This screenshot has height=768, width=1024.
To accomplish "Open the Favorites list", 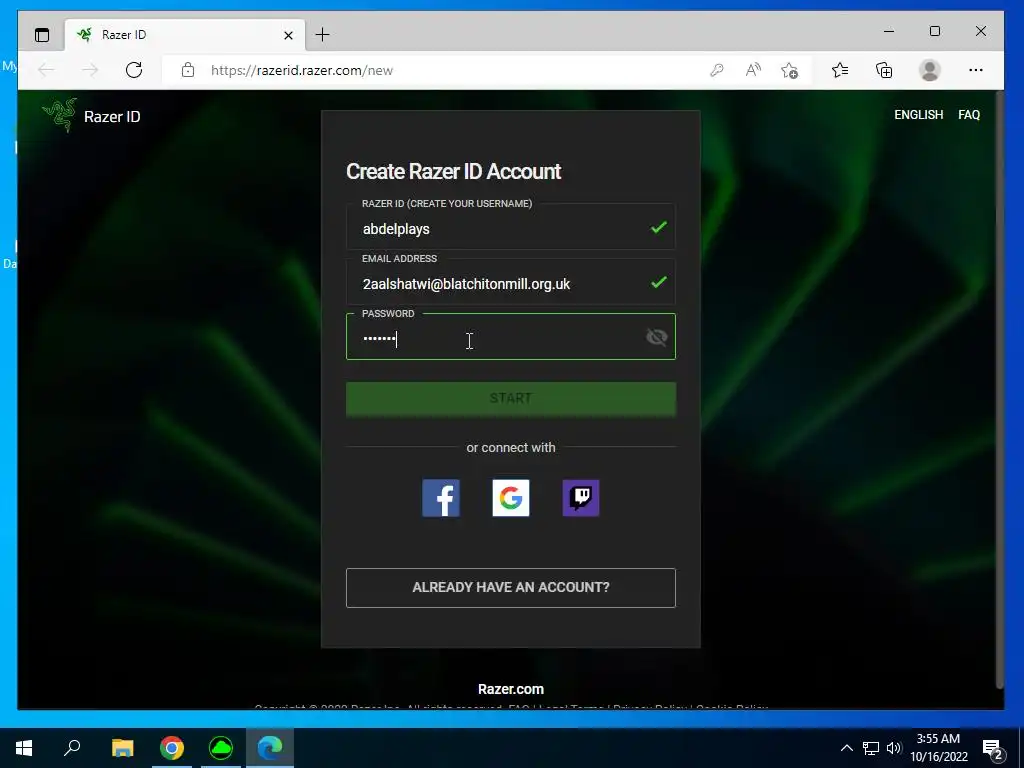I will (x=840, y=70).
